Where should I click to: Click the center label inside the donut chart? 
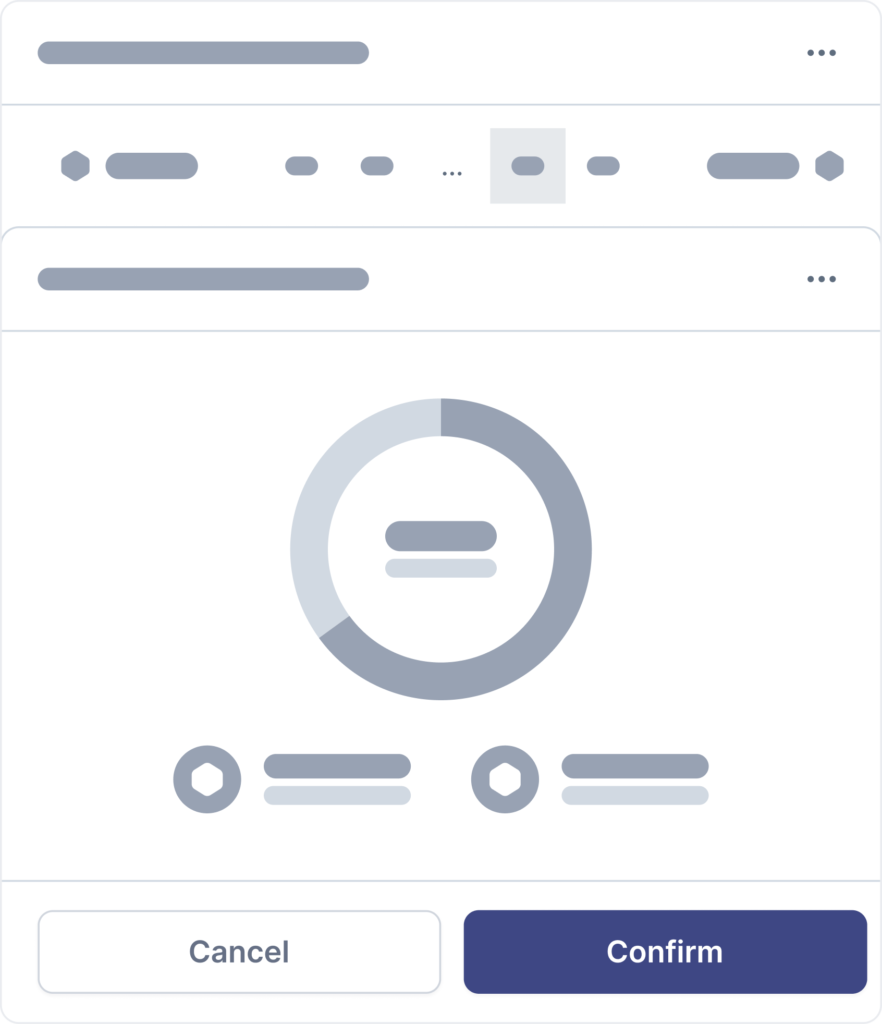[441, 537]
